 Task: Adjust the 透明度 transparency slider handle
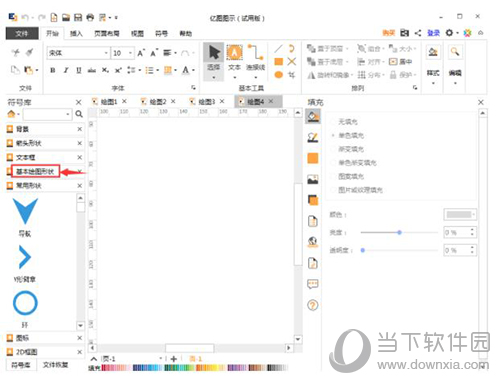coord(363,250)
